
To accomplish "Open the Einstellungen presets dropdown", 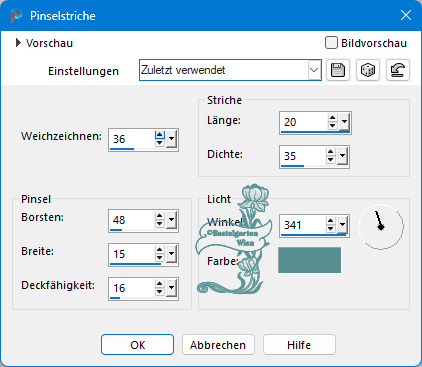I will (x=314, y=70).
